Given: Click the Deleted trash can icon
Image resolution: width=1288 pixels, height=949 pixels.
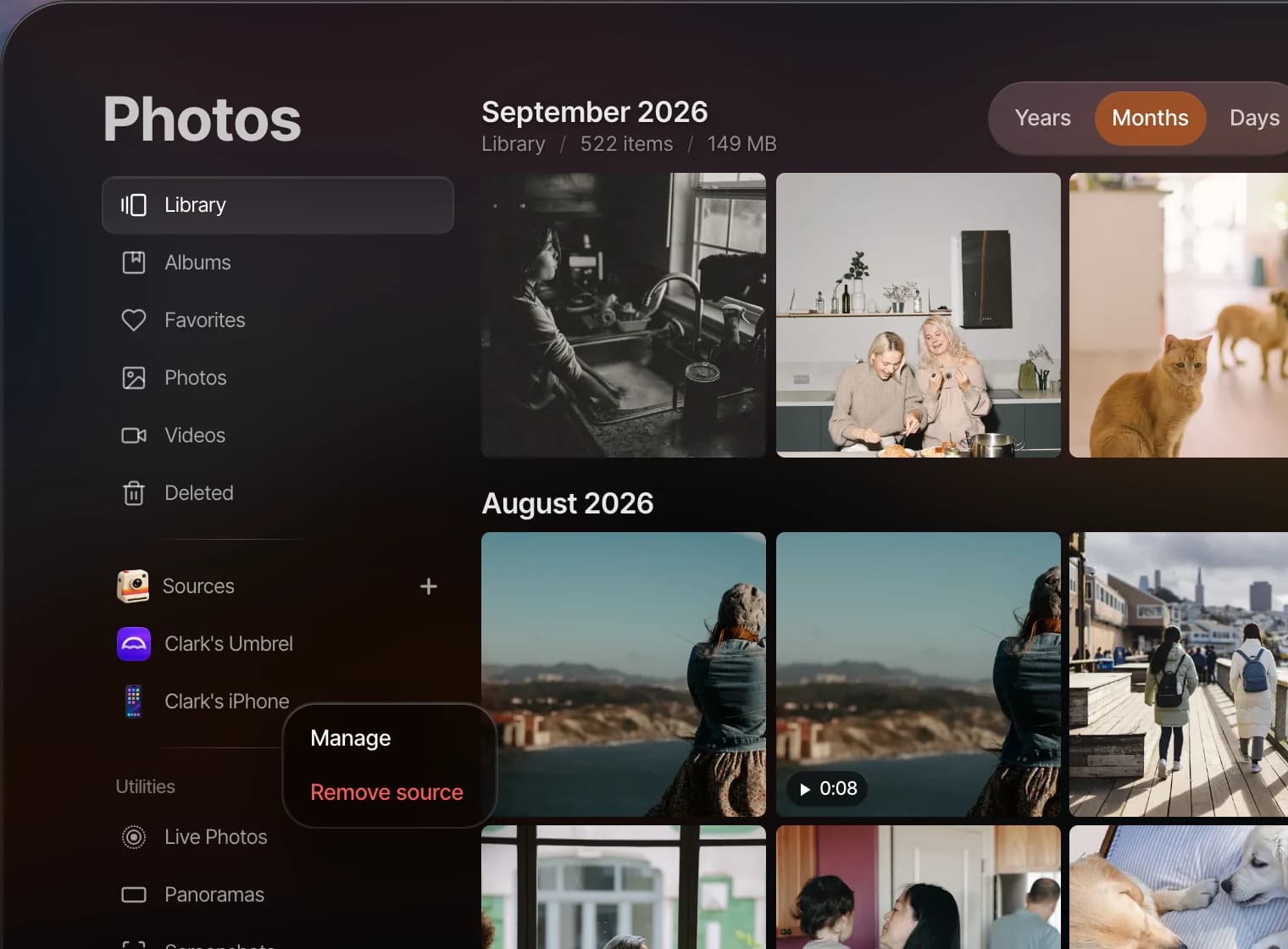Looking at the screenshot, I should click(134, 493).
